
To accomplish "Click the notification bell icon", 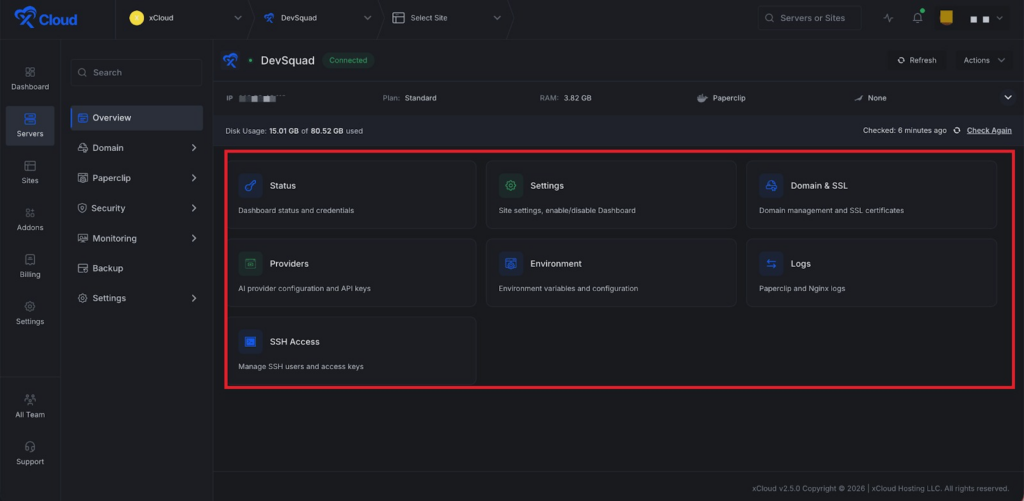I will [x=917, y=18].
